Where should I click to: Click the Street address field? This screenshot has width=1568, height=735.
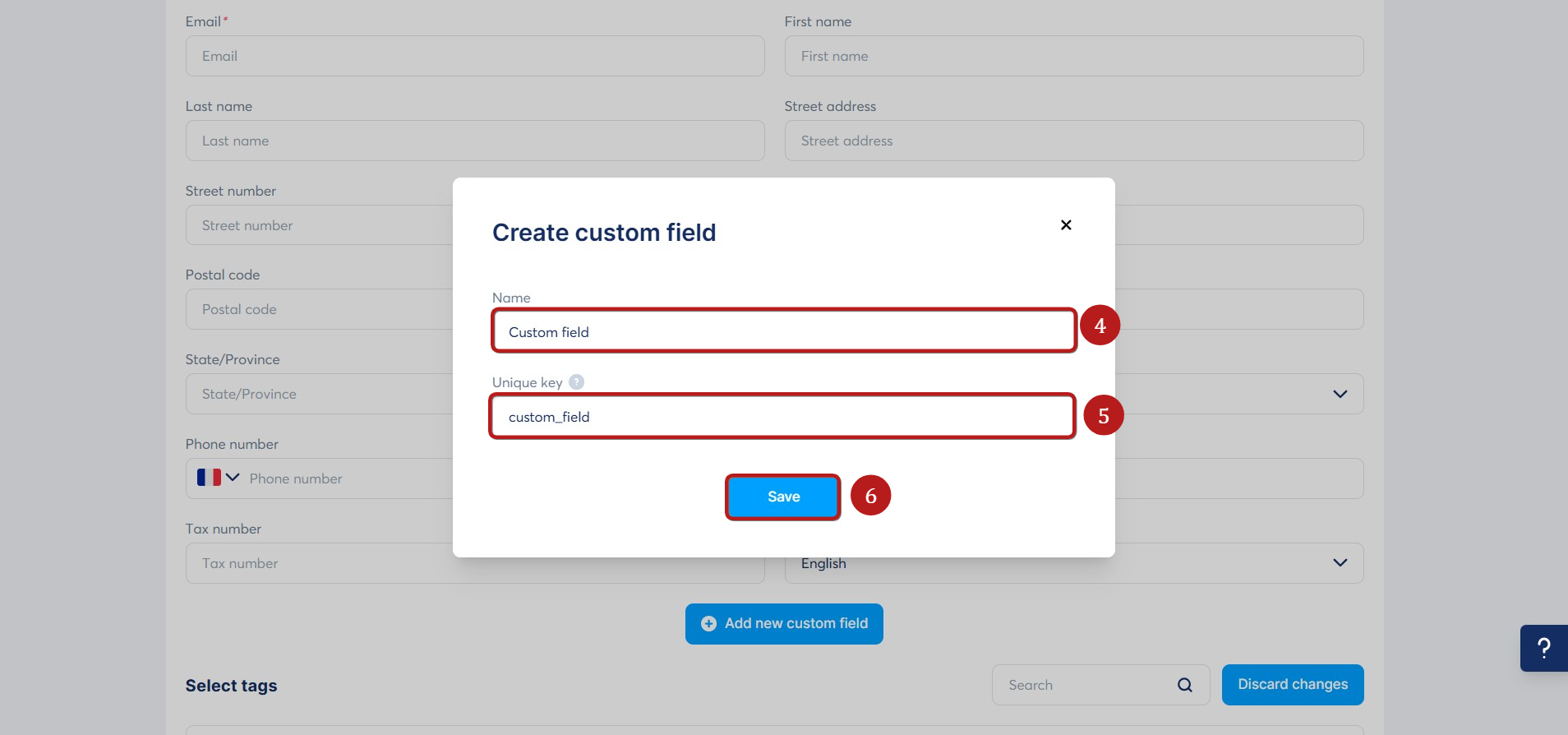[1074, 141]
